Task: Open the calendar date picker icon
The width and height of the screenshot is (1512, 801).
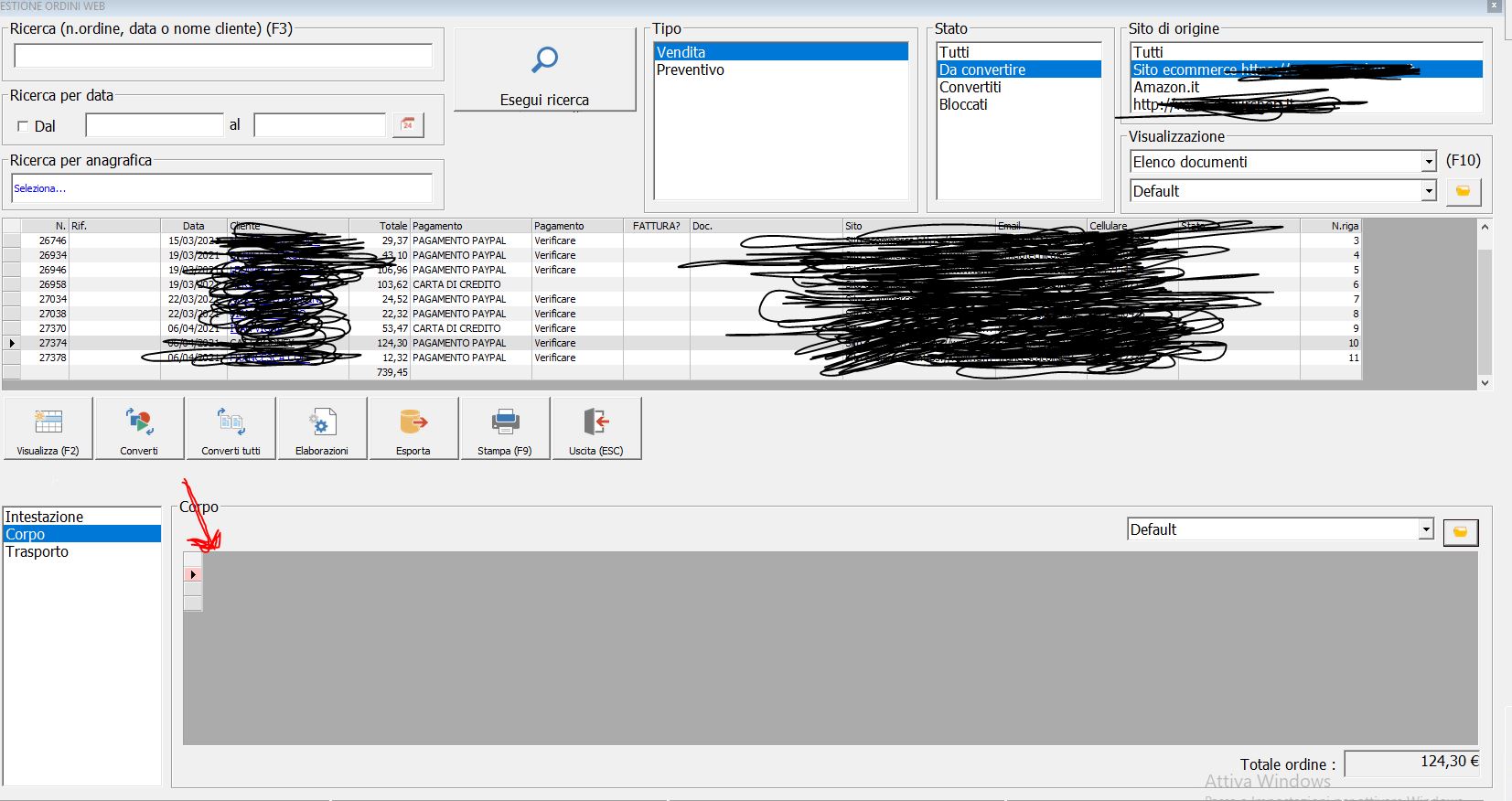Action: point(408,124)
